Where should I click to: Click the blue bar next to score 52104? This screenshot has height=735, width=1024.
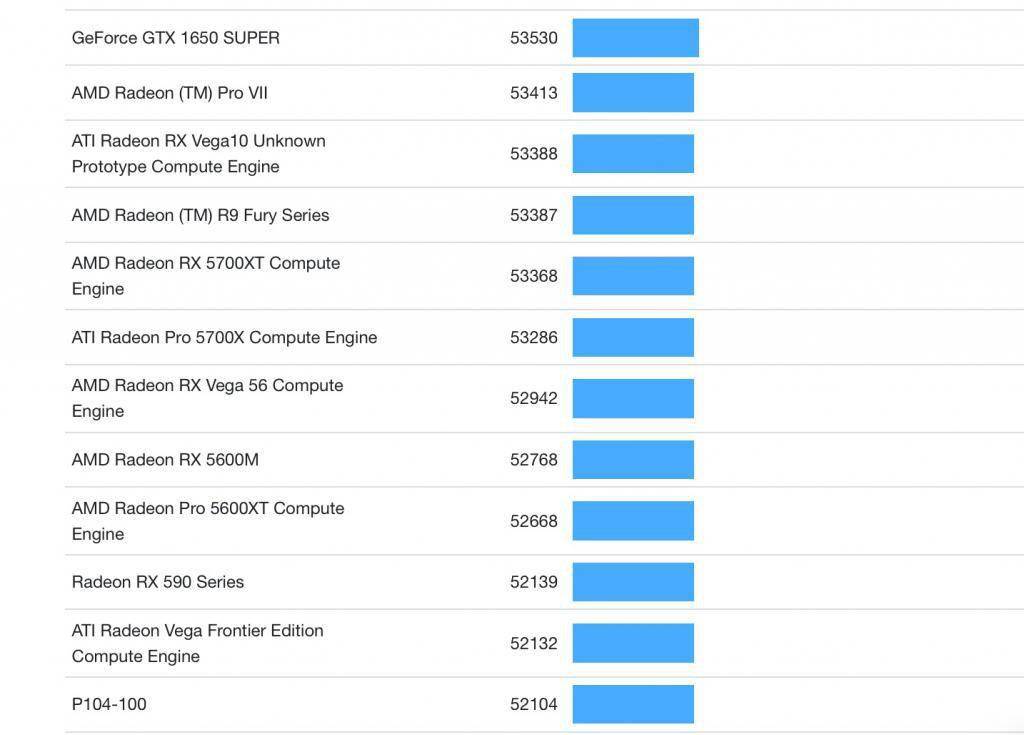click(633, 704)
